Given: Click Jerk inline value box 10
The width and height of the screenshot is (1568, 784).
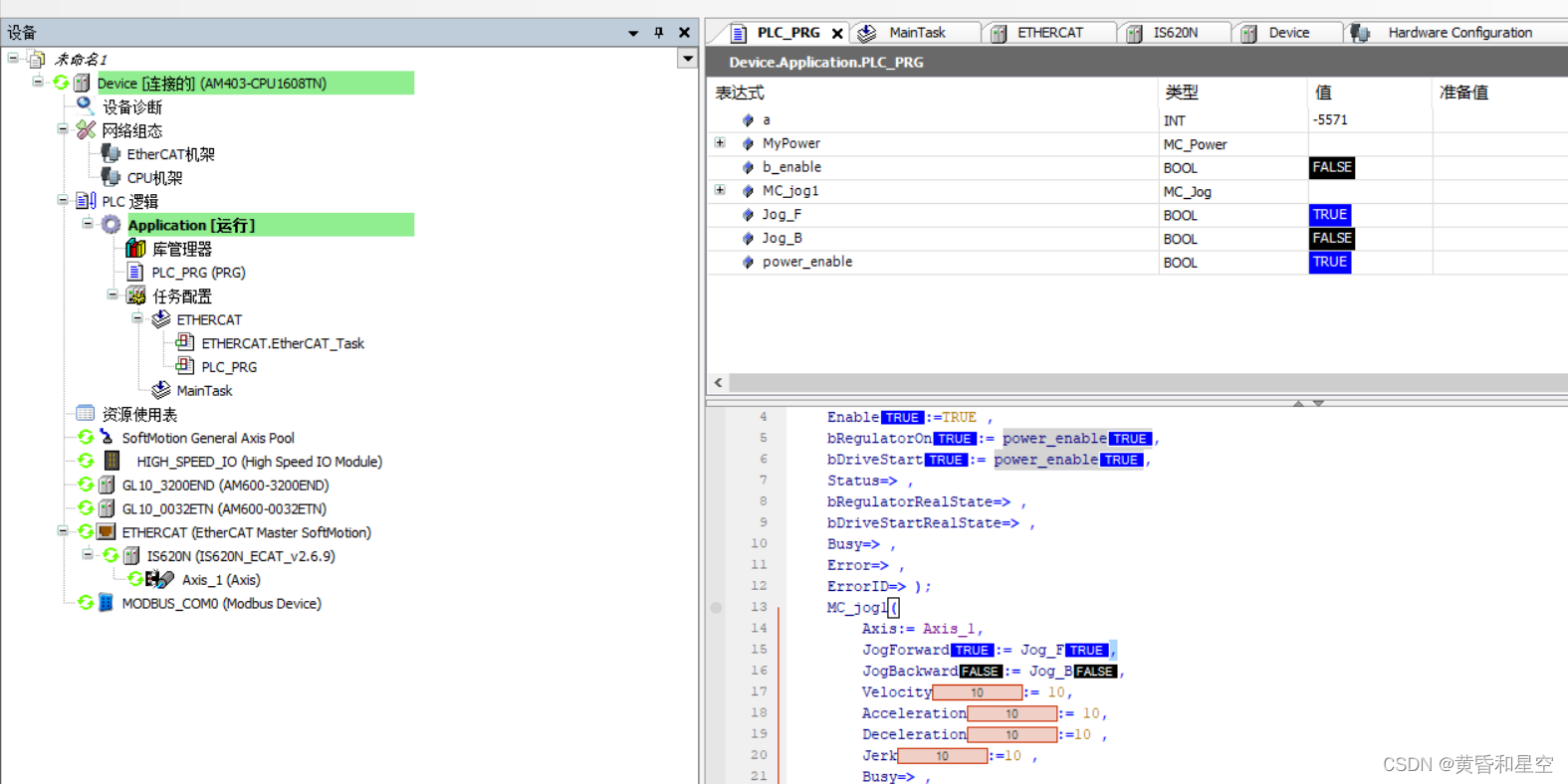Looking at the screenshot, I should pyautogui.click(x=942, y=756).
